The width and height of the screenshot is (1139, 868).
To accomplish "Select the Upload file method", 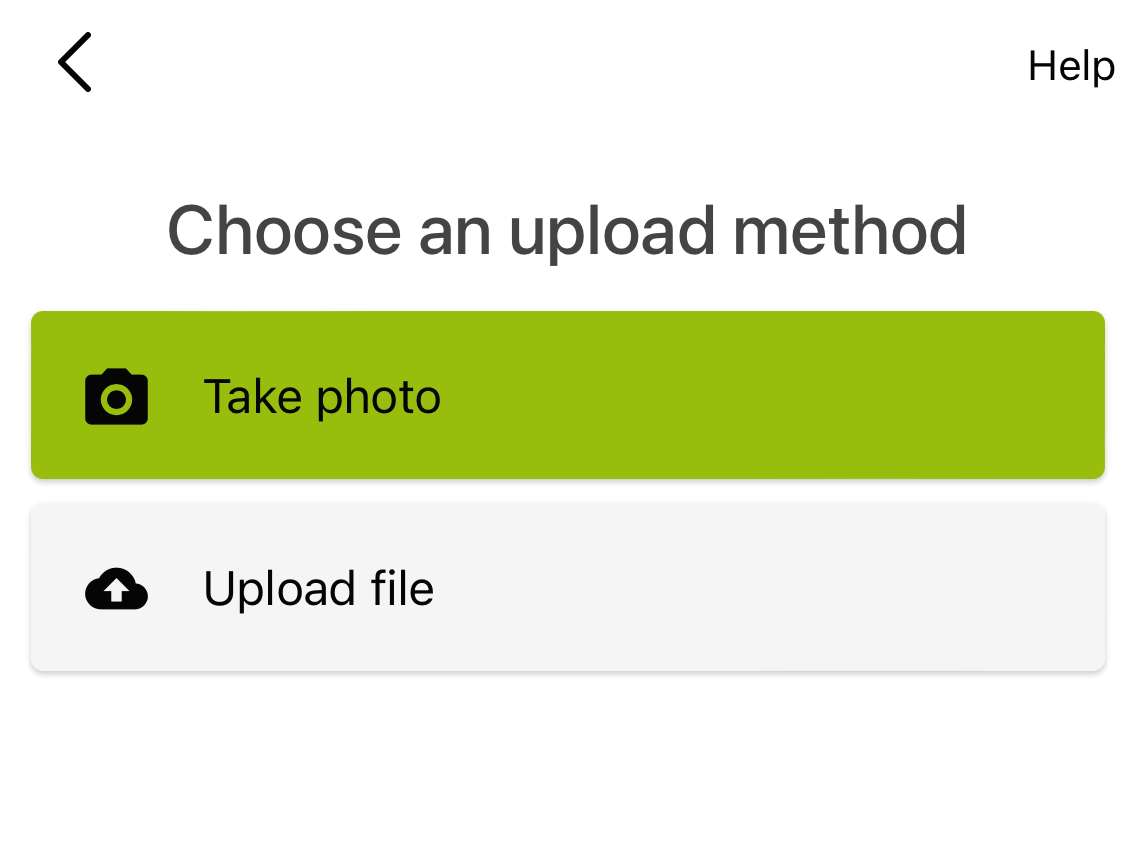I will (x=567, y=587).
